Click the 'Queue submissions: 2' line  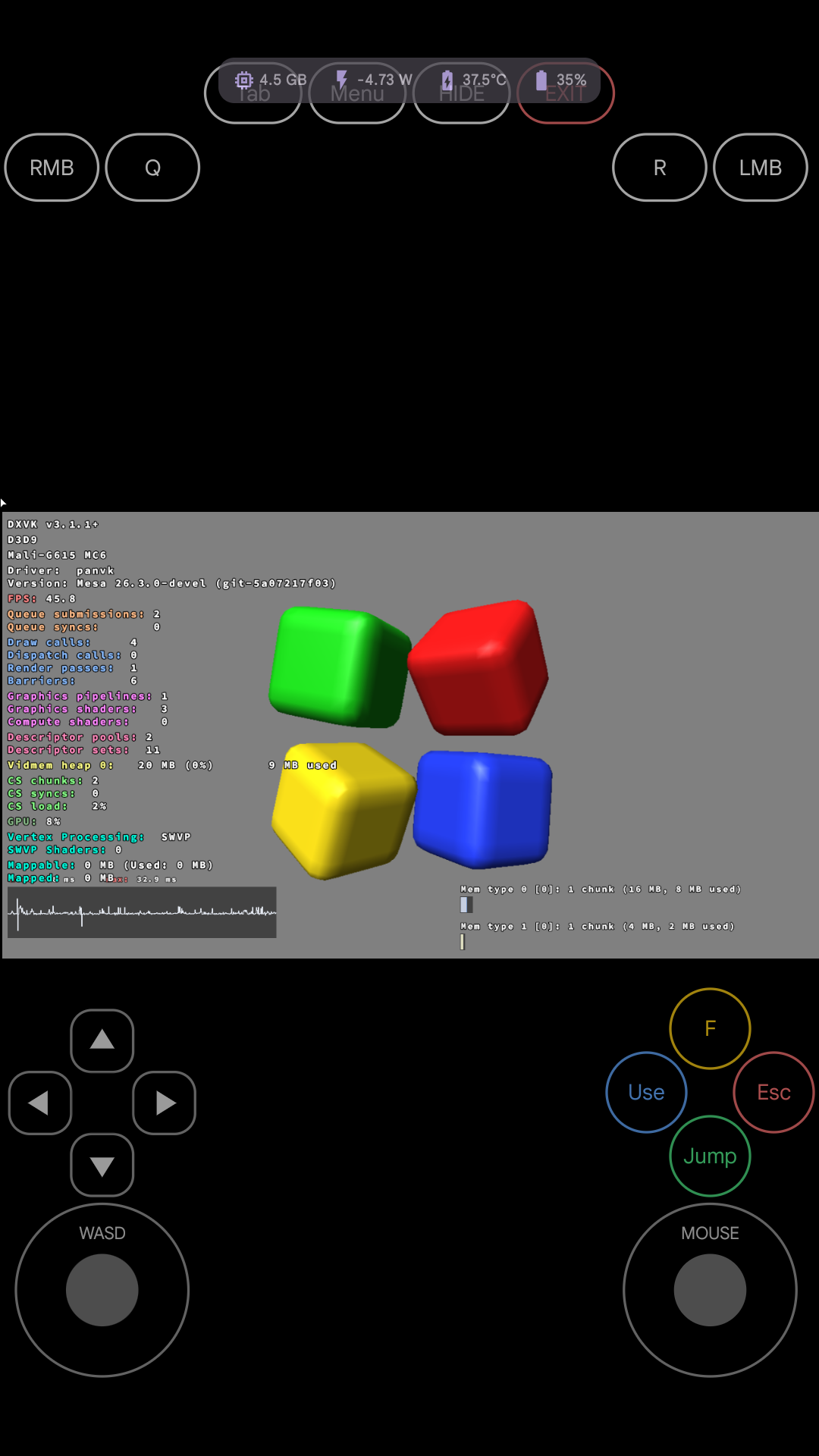(x=84, y=614)
